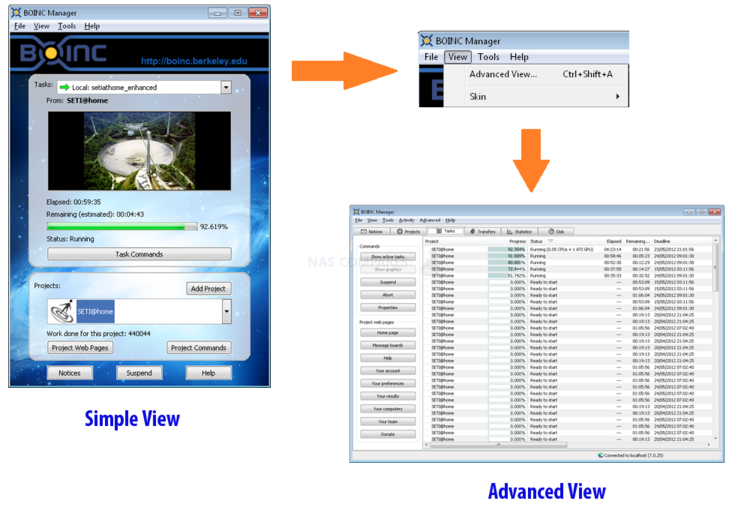Switch to the Statistics tab

[x=519, y=231]
